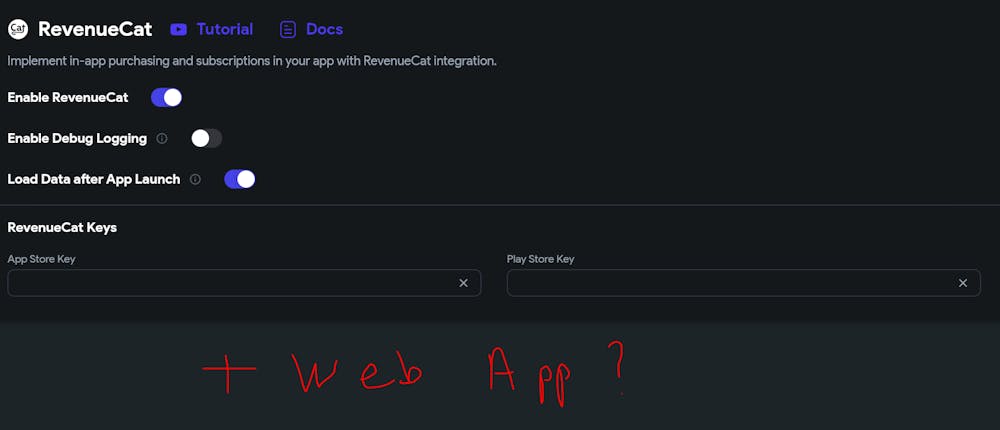The width and height of the screenshot is (1000, 430).
Task: Click the Enable Debug Logging label
Action: 77,139
